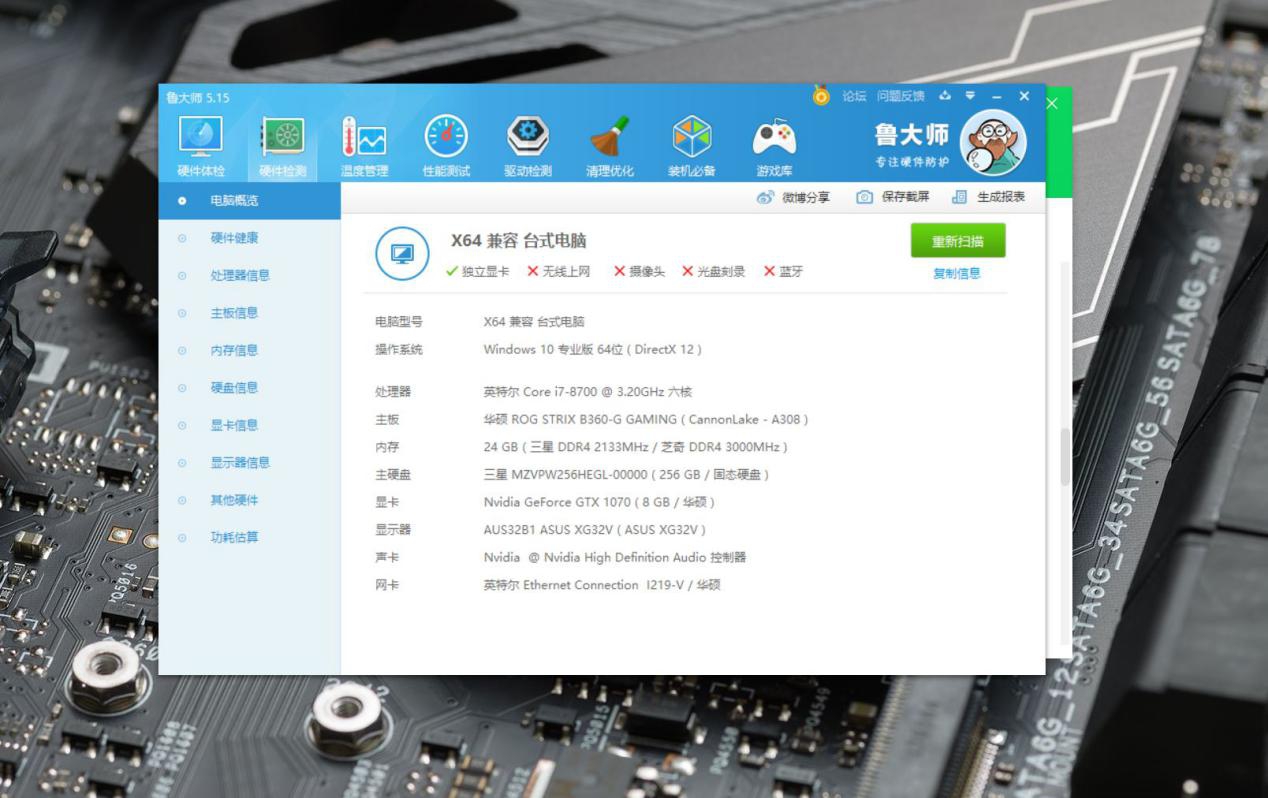The width and height of the screenshot is (1268, 798).
Task: Click the Nvidia High Definition Audio value
Action: [x=615, y=557]
